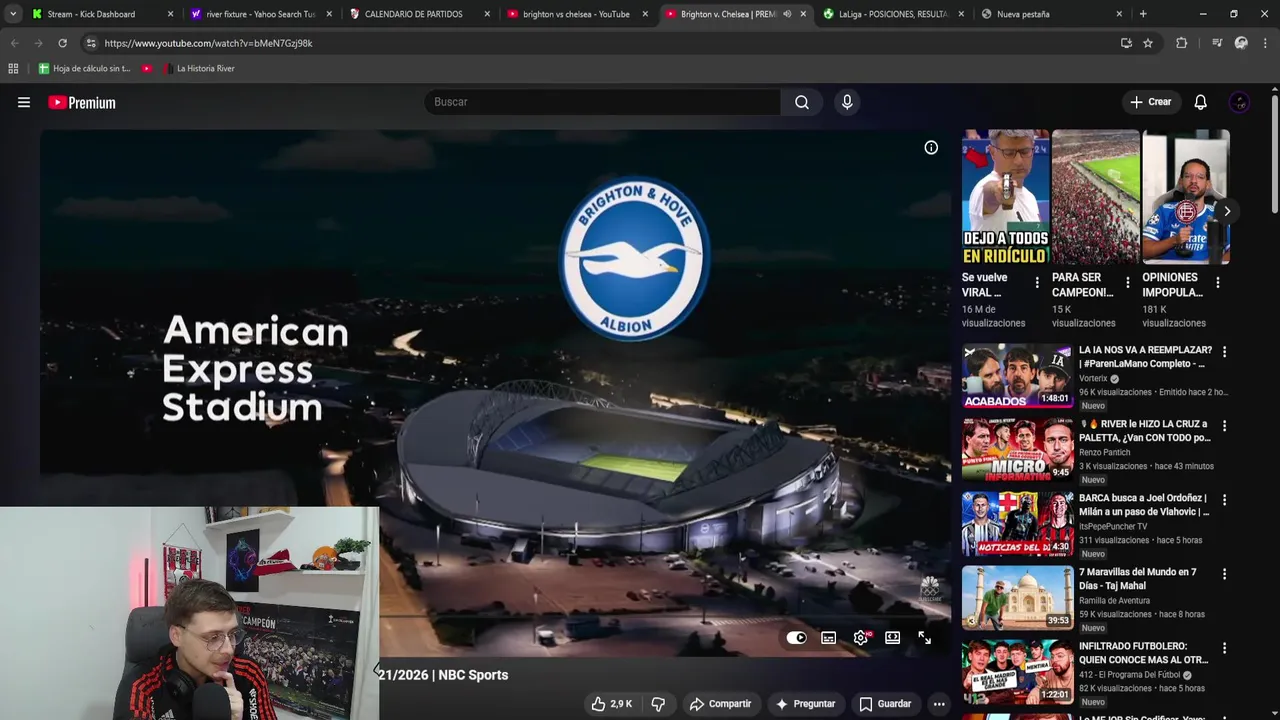Bookmark this page with the star
This screenshot has width=1280, height=720.
tap(1148, 43)
